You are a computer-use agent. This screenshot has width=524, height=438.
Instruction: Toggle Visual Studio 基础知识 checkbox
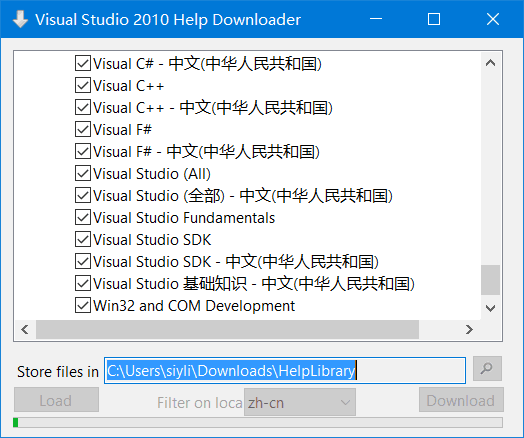pyautogui.click(x=83, y=283)
